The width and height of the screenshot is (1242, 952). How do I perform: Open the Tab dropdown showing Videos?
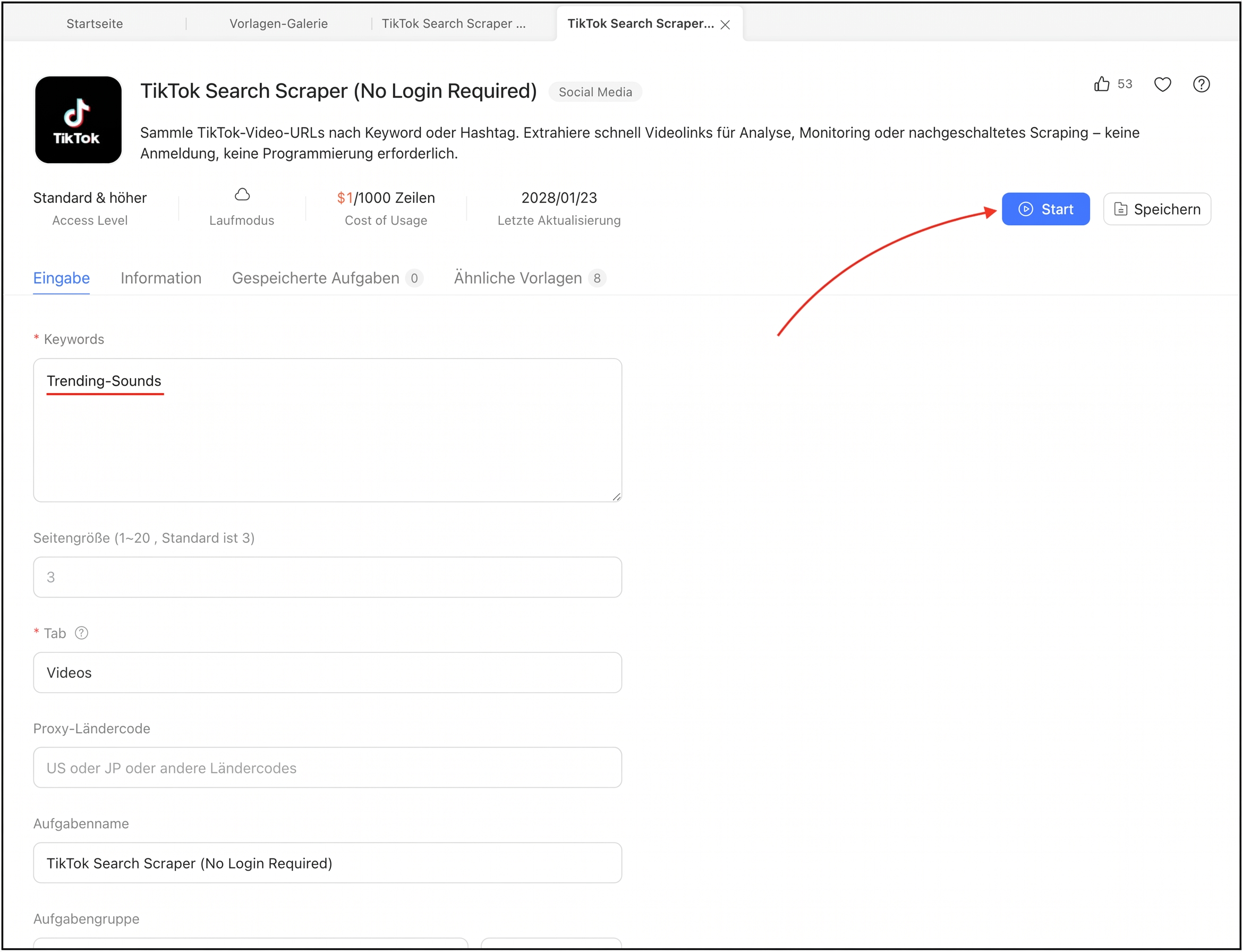(x=327, y=673)
